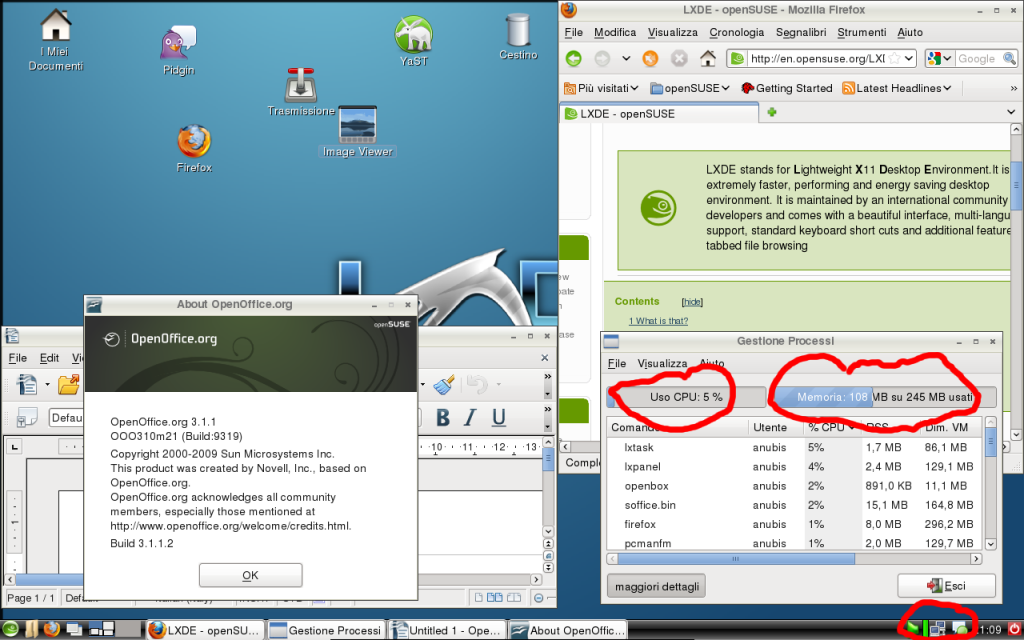Viewport: 1024px width, 640px height.
Task: Click the OpenOffice Open folder icon
Action: pos(69,385)
